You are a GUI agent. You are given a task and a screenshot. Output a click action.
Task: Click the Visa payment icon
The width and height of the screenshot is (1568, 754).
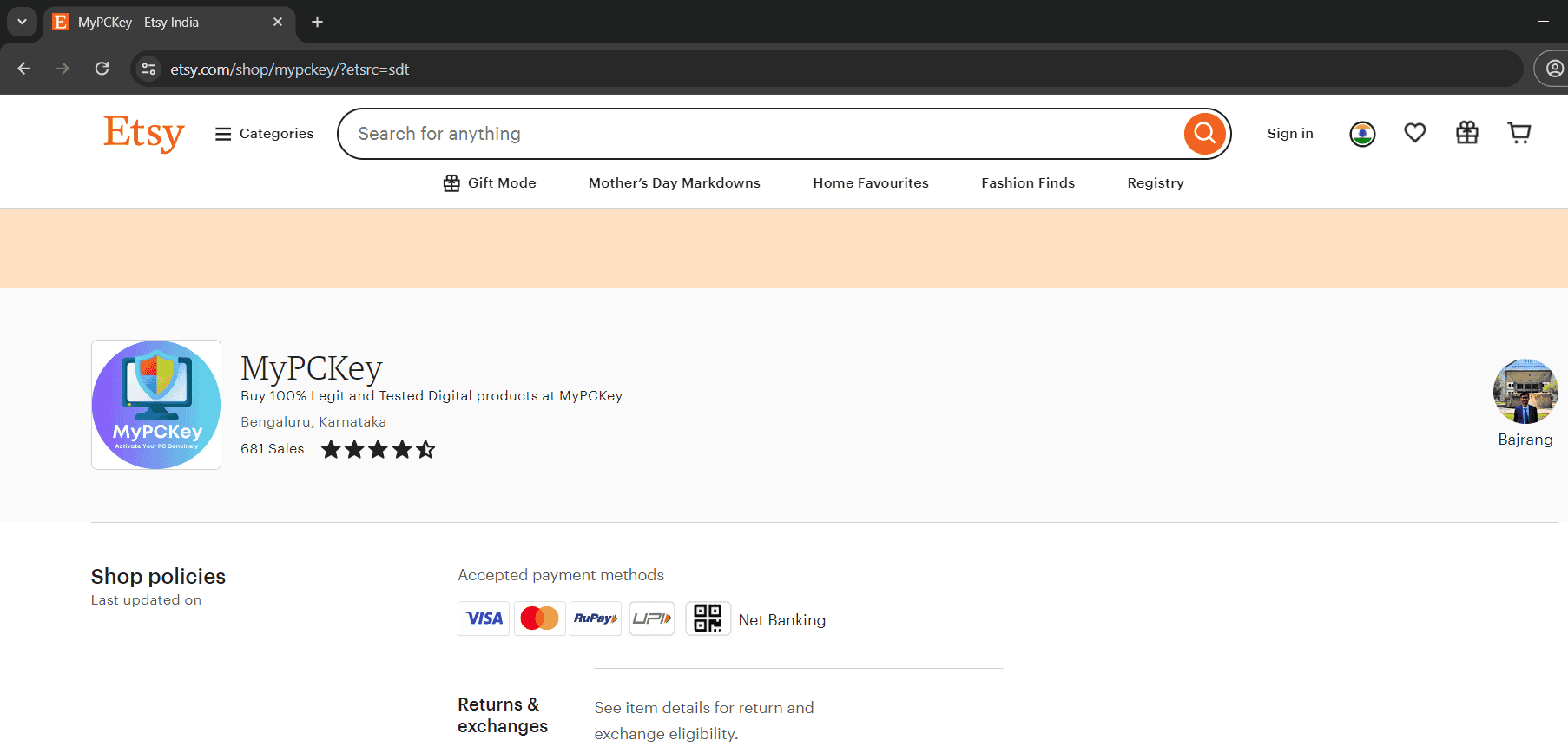coord(484,618)
